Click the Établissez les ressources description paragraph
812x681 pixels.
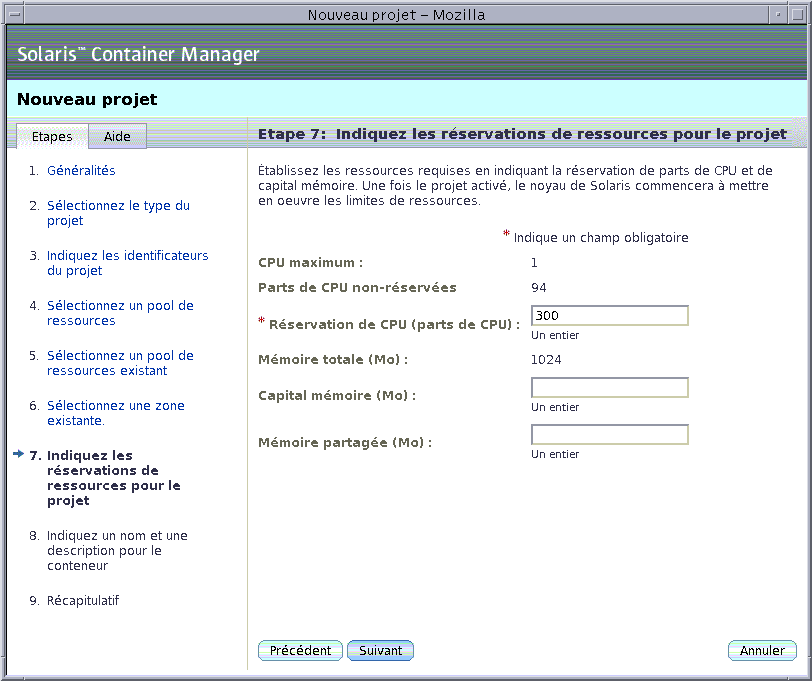point(515,185)
